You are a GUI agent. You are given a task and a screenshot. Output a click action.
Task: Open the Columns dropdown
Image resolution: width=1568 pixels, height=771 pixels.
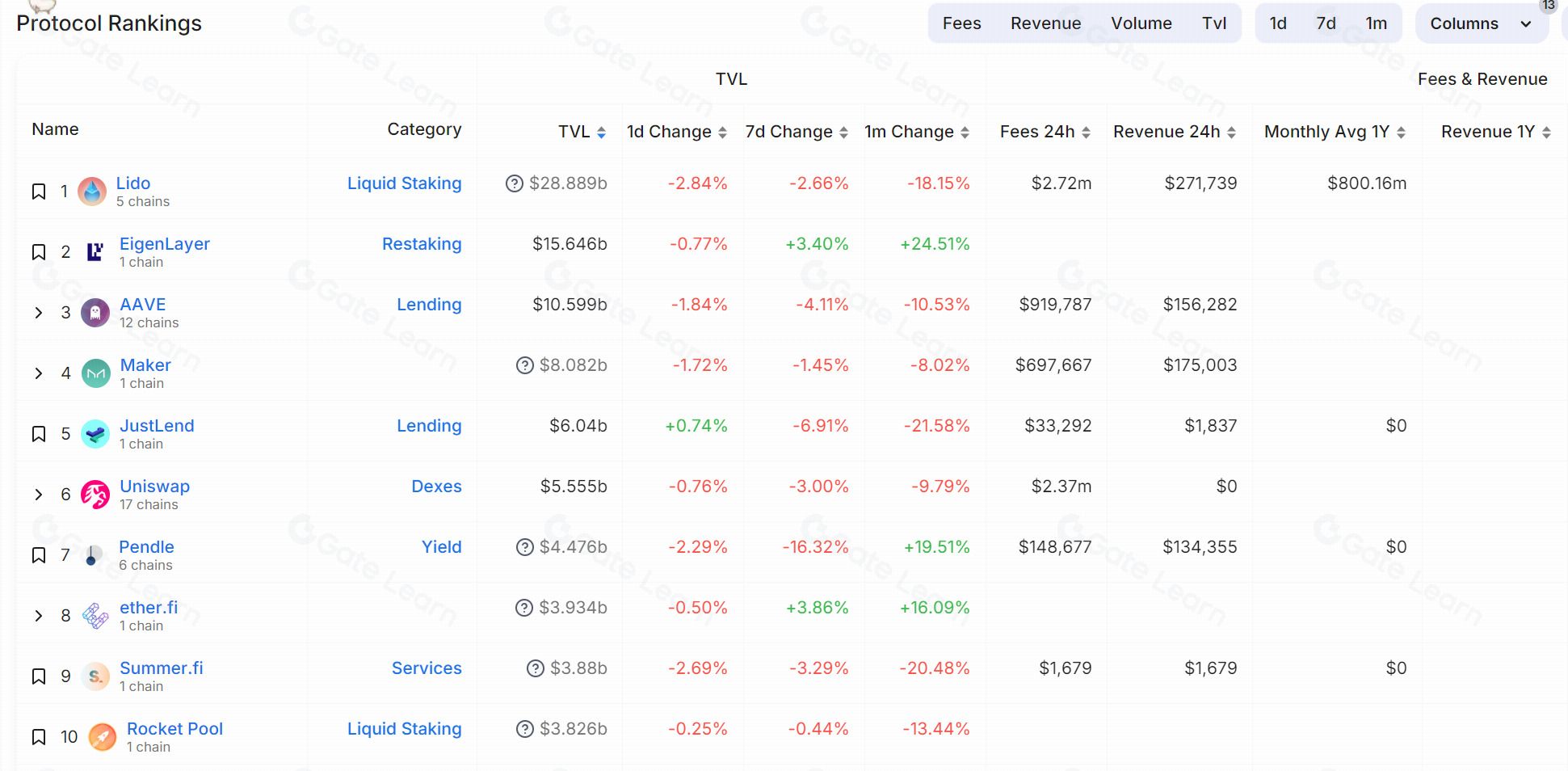click(x=1481, y=23)
